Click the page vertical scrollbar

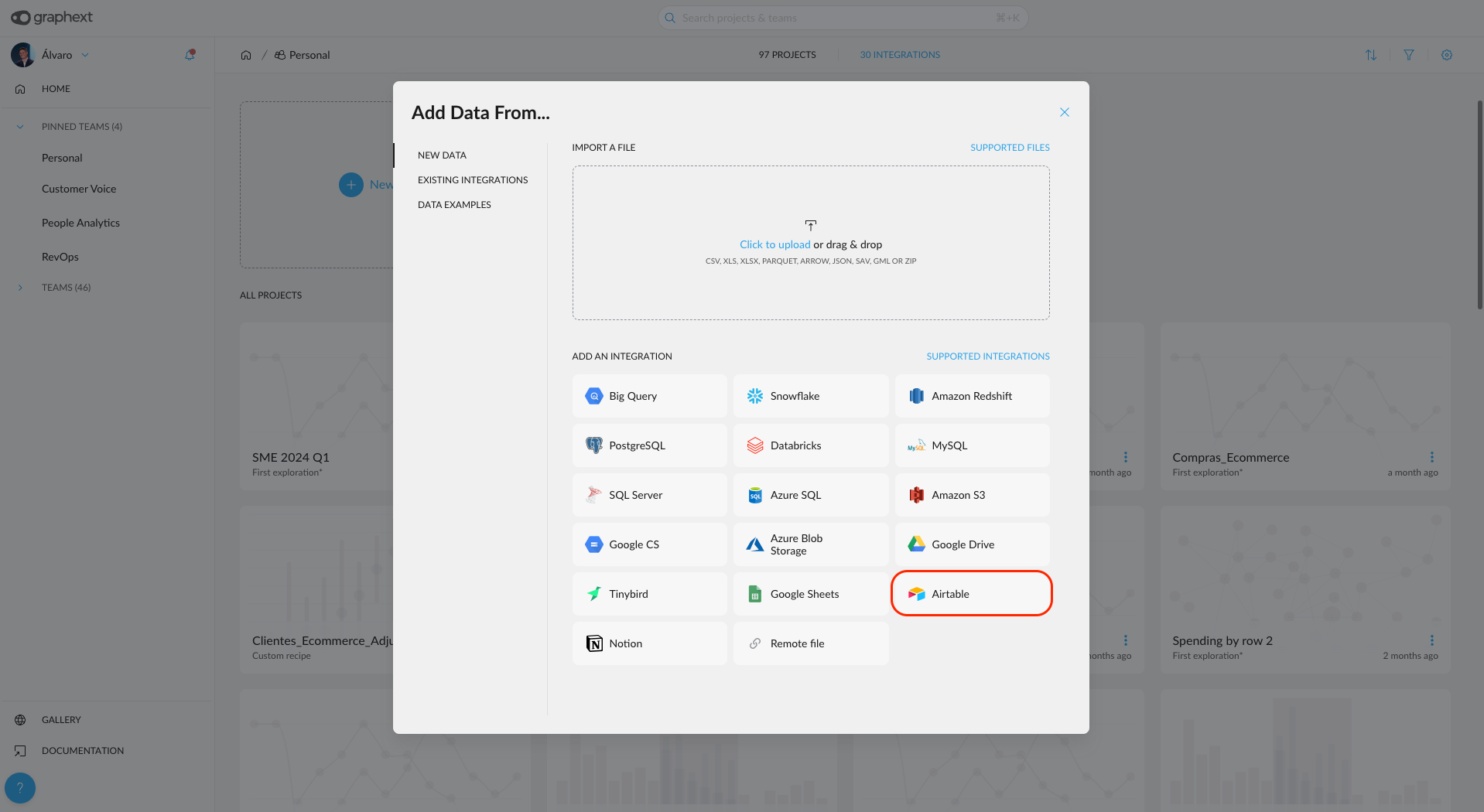pyautogui.click(x=1479, y=205)
